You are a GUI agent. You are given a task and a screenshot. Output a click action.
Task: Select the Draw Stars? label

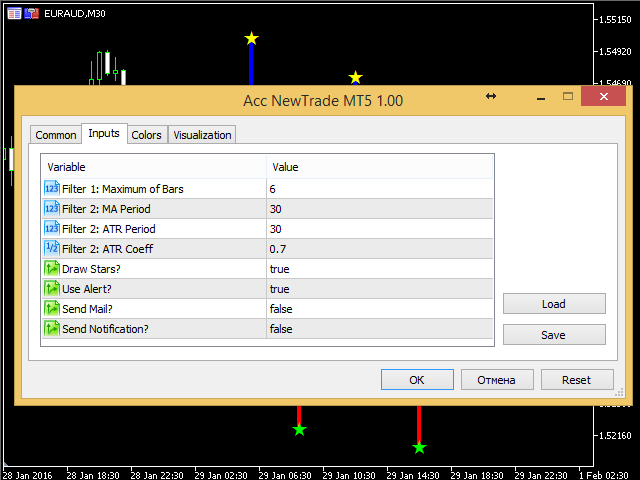coord(91,269)
